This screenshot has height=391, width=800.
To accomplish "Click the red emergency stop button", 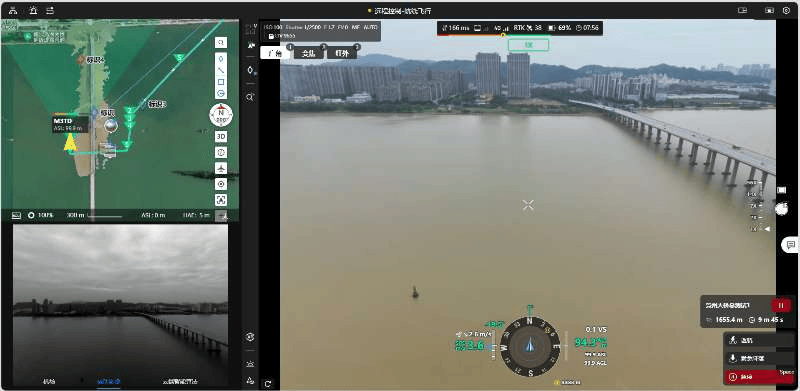I will [x=759, y=377].
